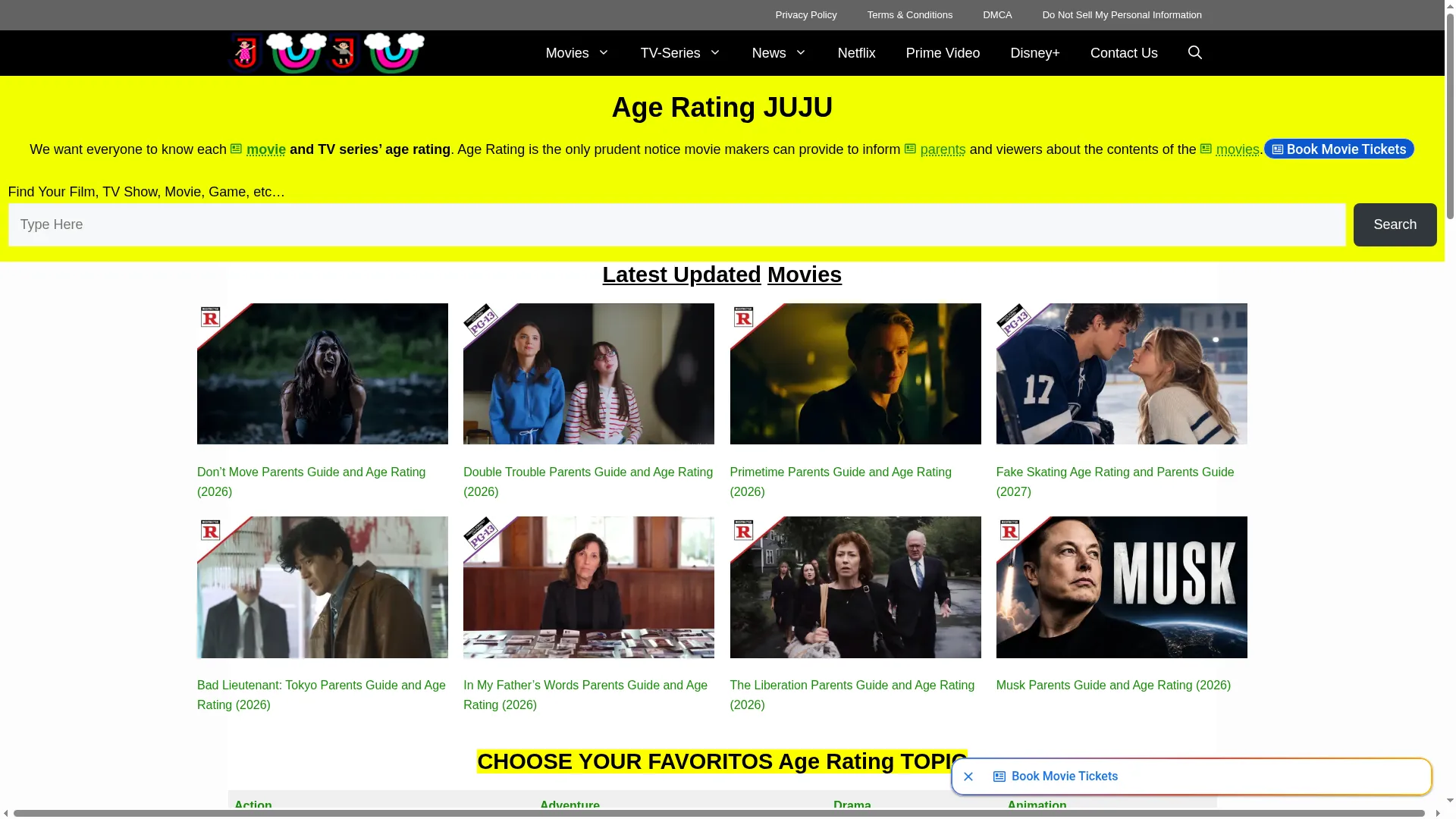Select the Animation topic category
Image resolution: width=1456 pixels, height=819 pixels.
point(1037,805)
